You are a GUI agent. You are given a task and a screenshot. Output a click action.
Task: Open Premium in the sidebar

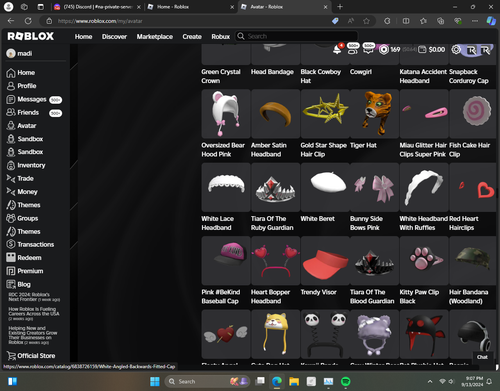point(25,271)
